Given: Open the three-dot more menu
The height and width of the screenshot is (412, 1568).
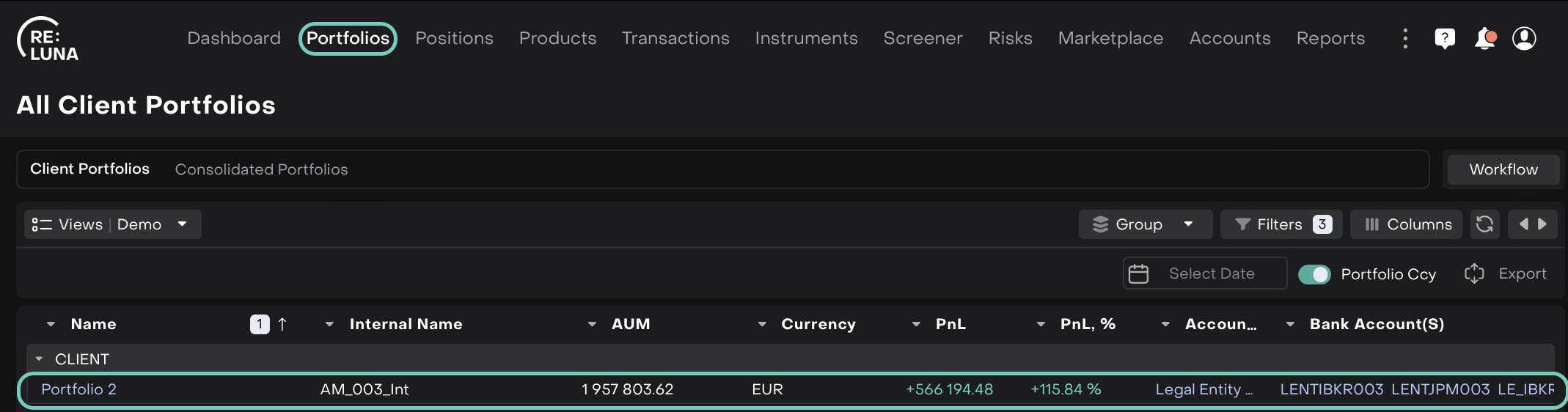Looking at the screenshot, I should tap(1405, 38).
